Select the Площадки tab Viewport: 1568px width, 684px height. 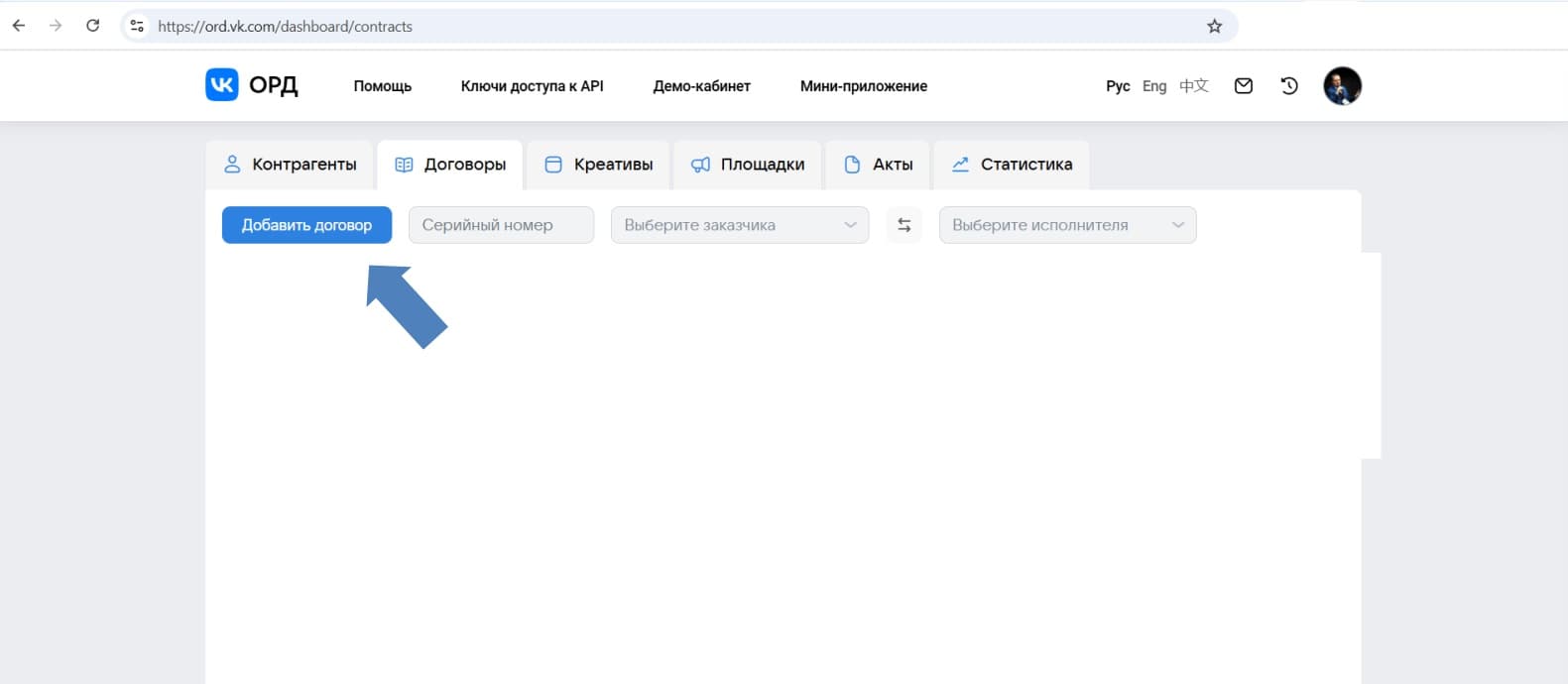click(748, 165)
